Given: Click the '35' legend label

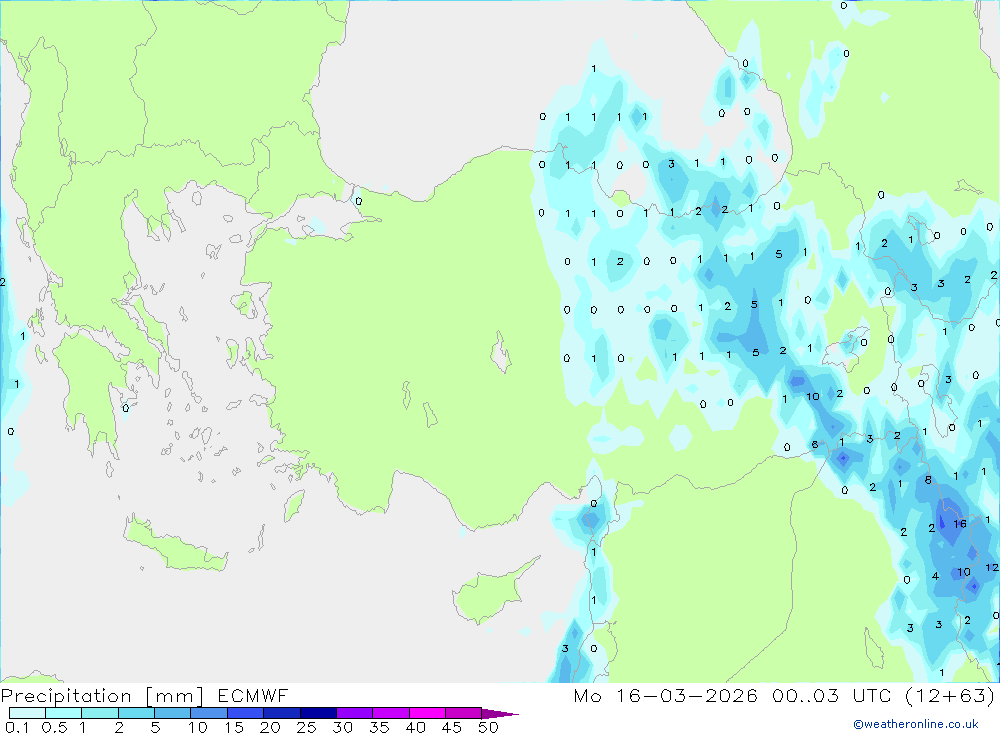Looking at the screenshot, I should tap(379, 727).
